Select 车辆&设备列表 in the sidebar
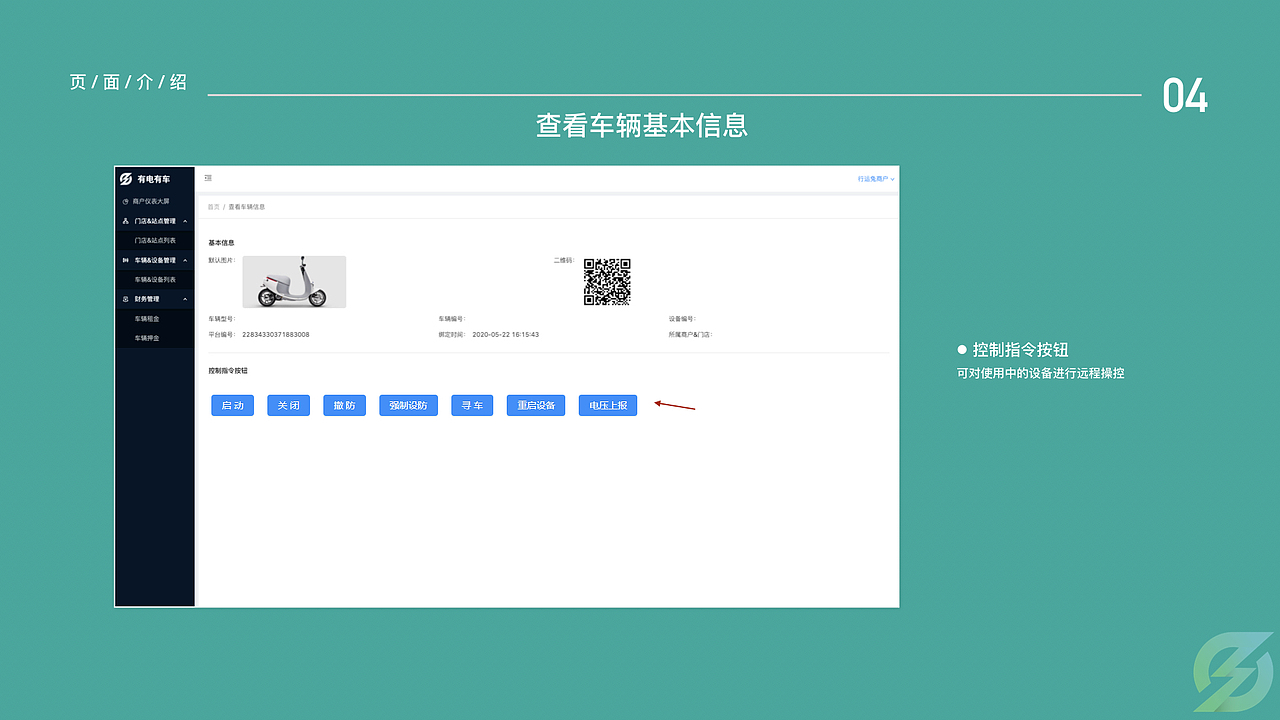Screen dimensions: 1280x720 coord(158,279)
